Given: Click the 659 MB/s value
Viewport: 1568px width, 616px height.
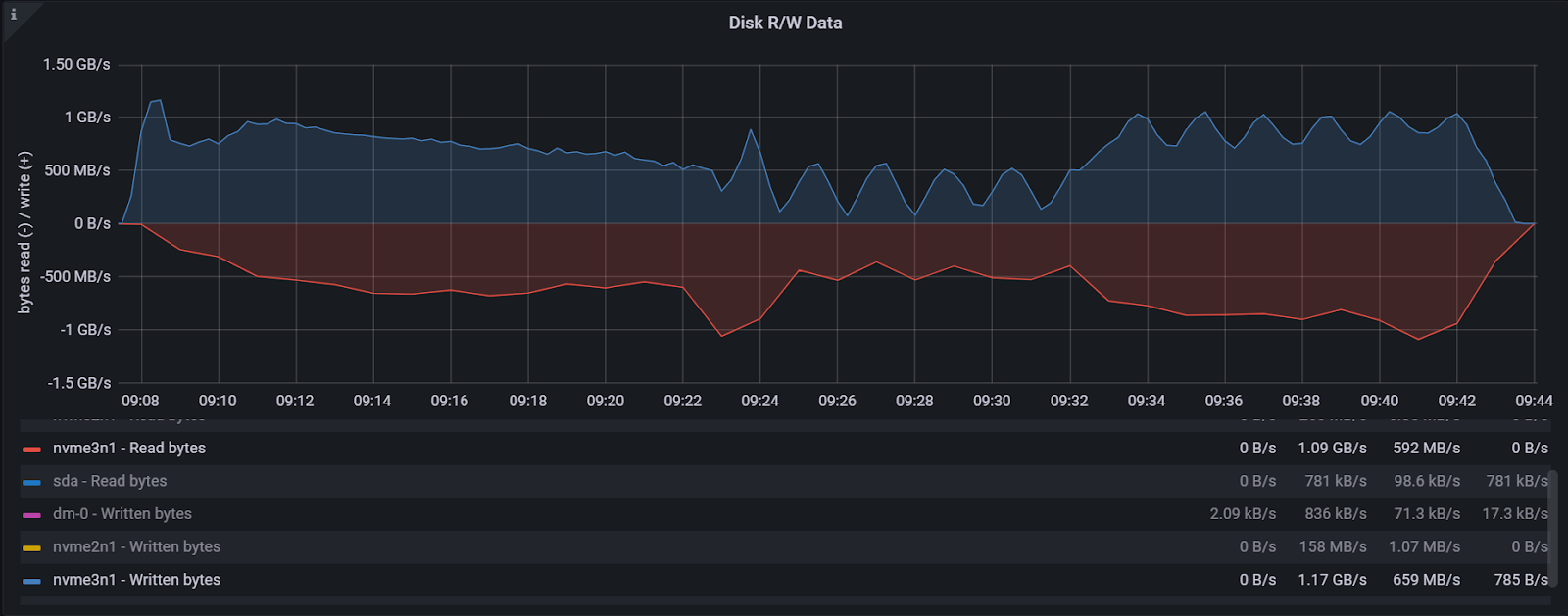Looking at the screenshot, I should coord(1426,580).
